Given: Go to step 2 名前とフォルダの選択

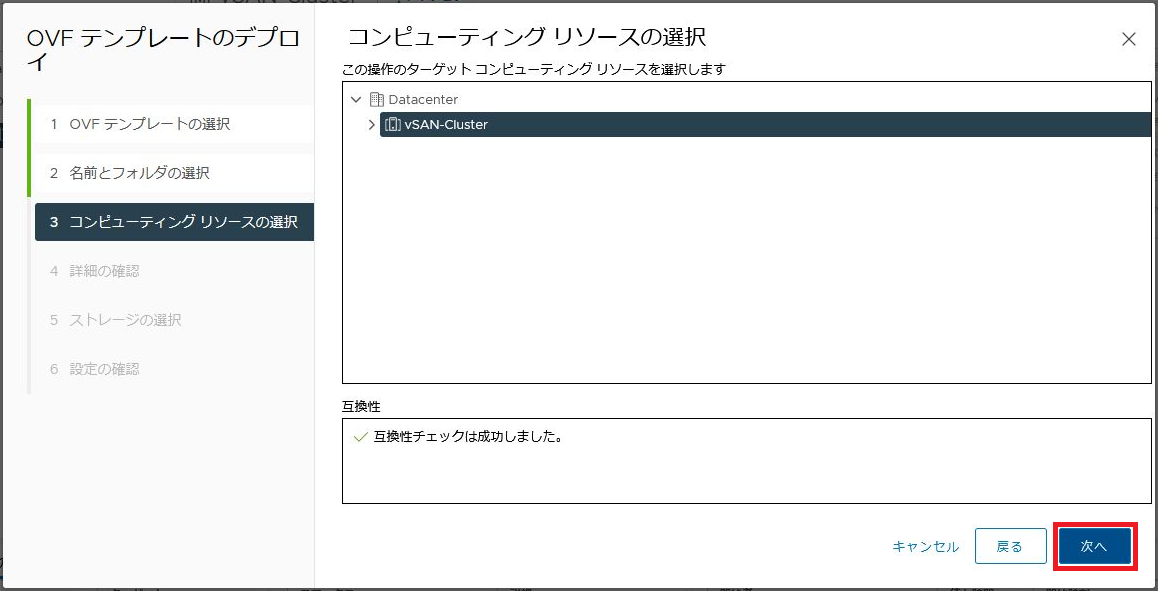Looking at the screenshot, I should 139,173.
